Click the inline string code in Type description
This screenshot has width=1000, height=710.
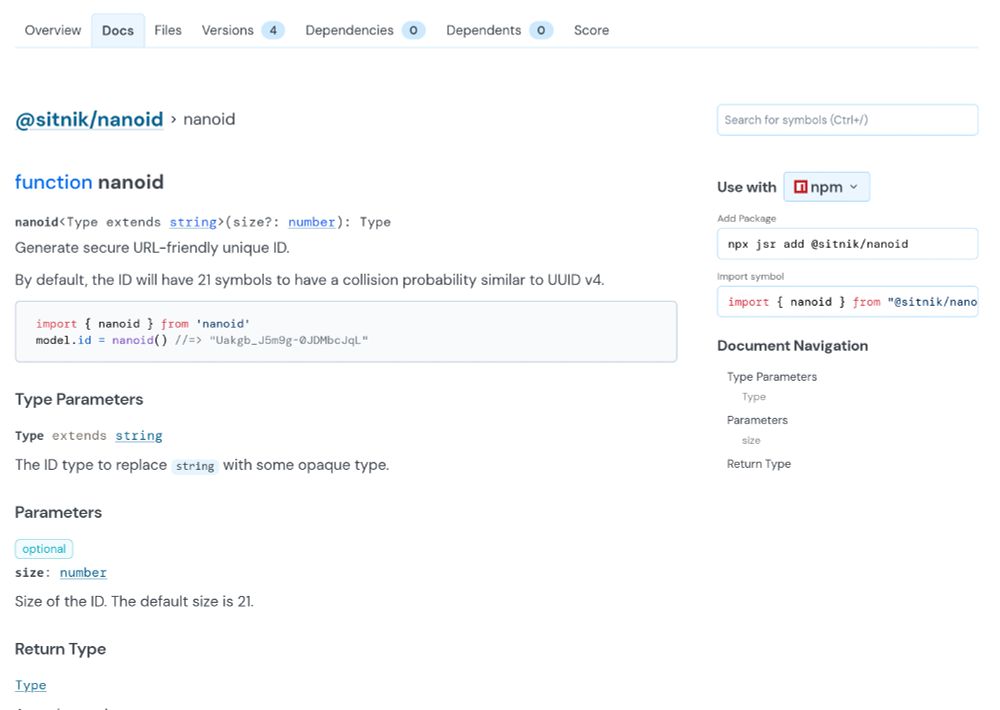click(195, 466)
